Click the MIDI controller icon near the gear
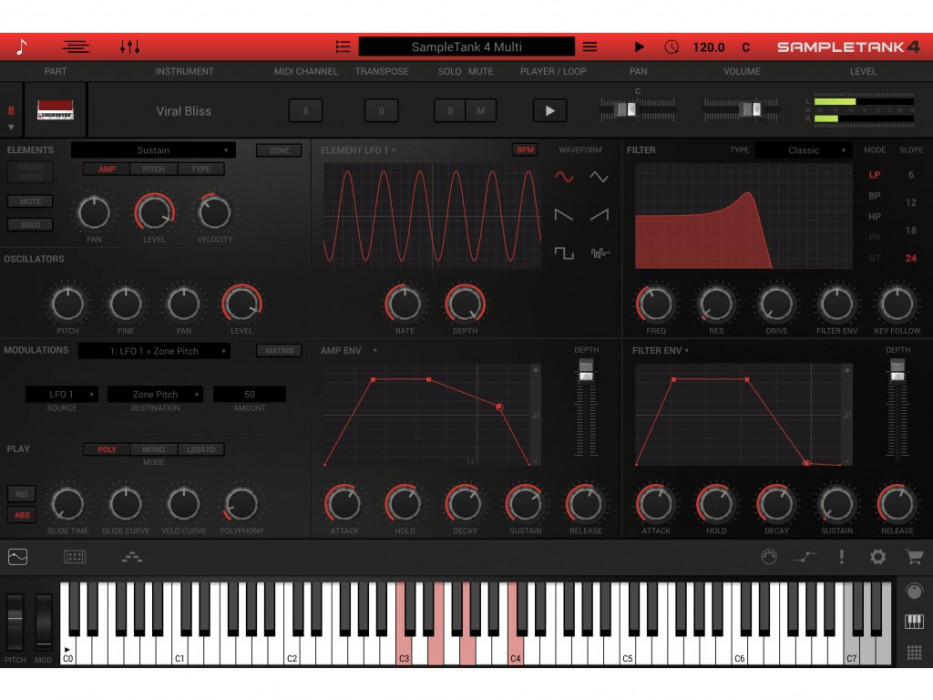Viewport: 933px width, 700px height. pyautogui.click(x=769, y=557)
